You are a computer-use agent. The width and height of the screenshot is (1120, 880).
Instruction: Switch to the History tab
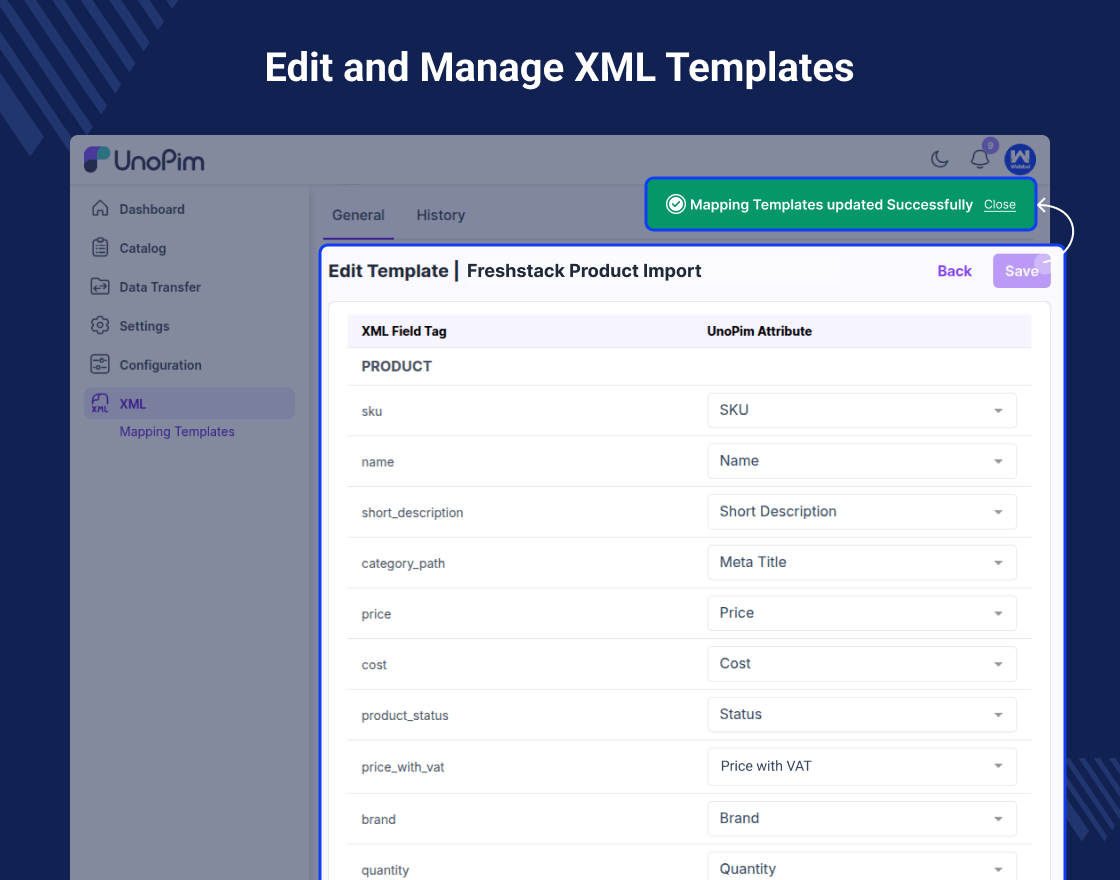click(x=441, y=215)
